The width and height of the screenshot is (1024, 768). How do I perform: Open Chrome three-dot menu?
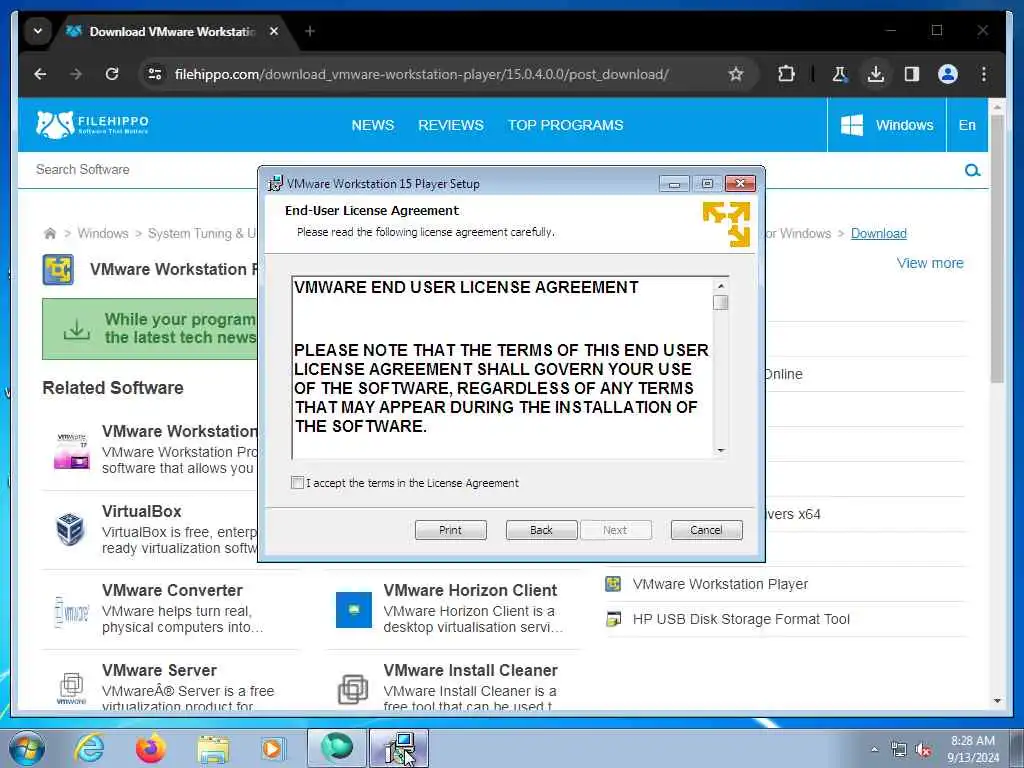point(984,74)
